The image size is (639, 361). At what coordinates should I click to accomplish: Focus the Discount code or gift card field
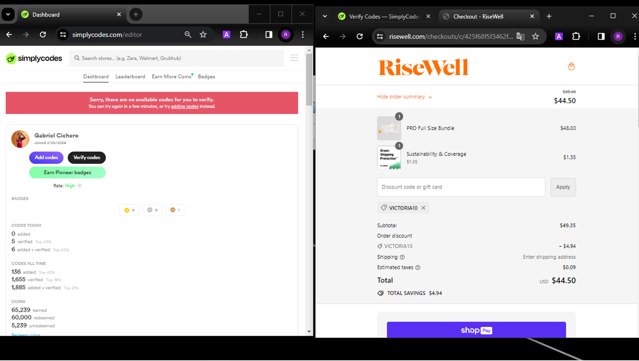[x=461, y=187]
